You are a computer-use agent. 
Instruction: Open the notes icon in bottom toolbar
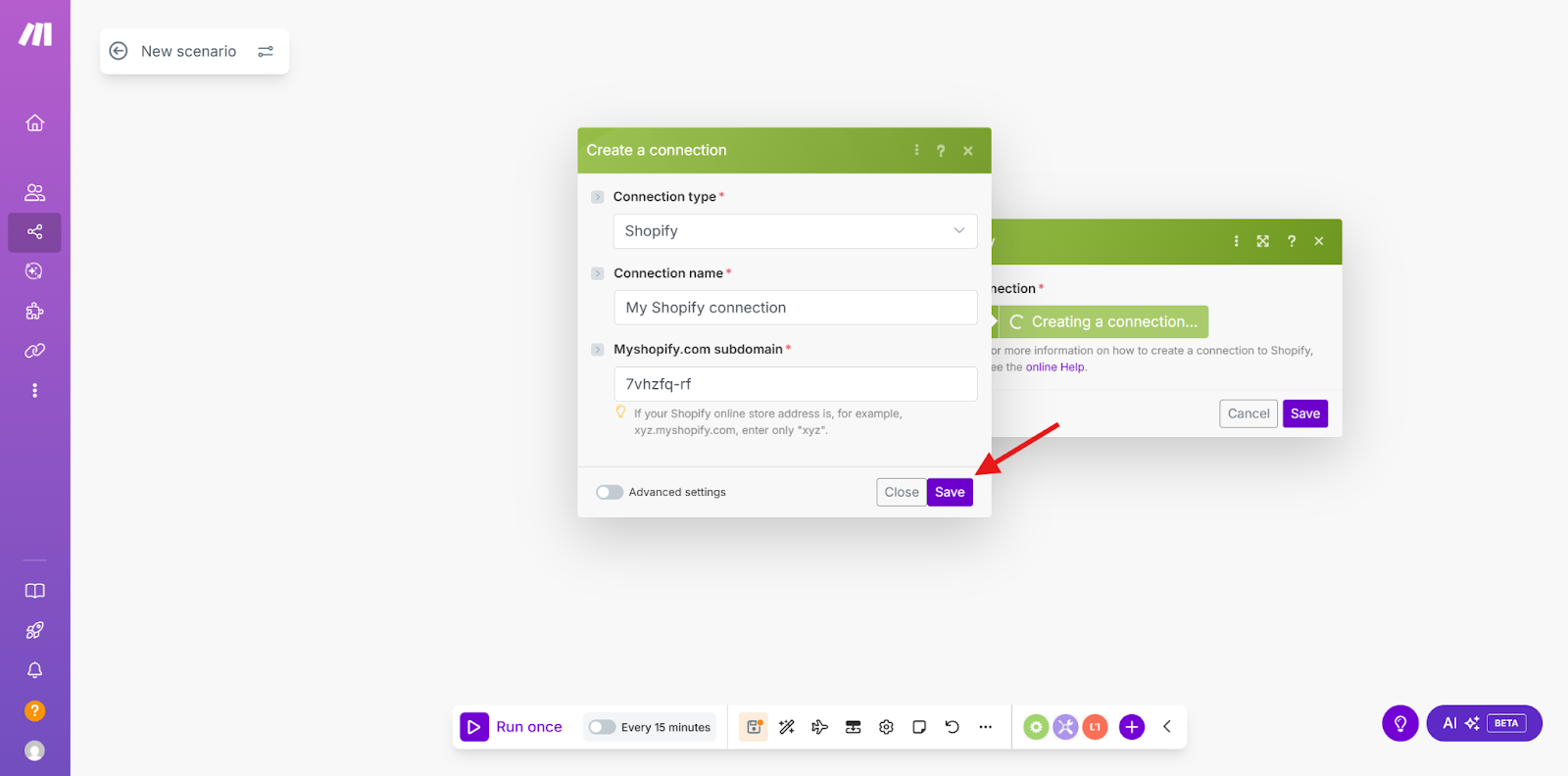(x=919, y=727)
